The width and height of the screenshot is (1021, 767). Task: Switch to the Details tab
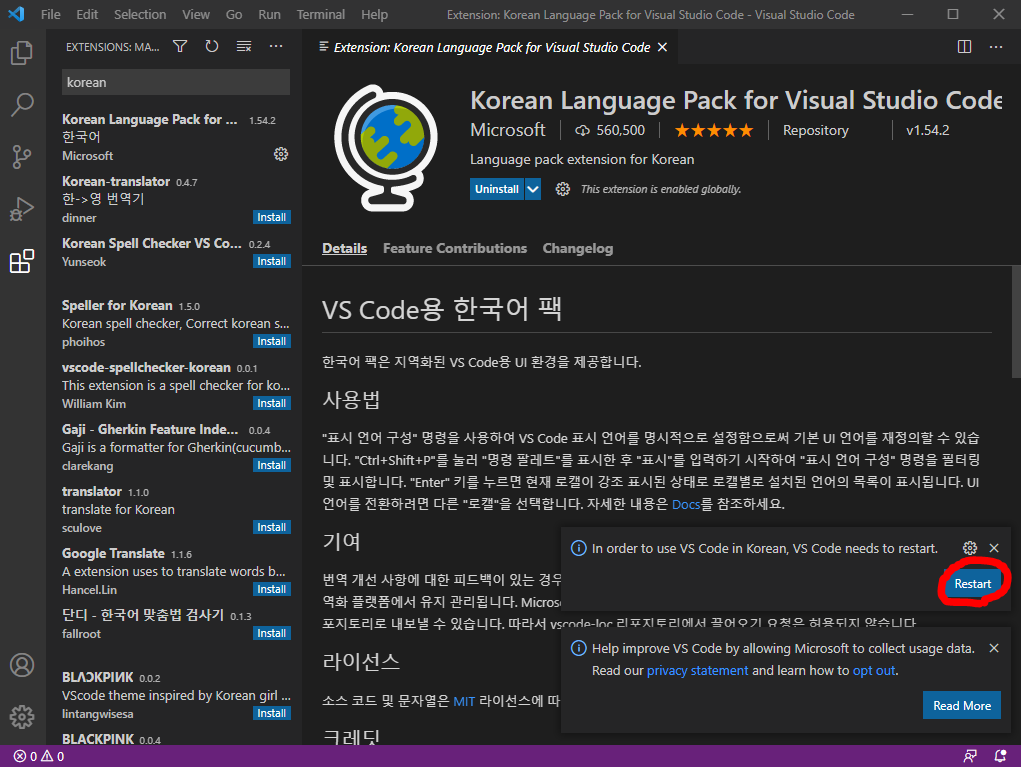point(344,248)
